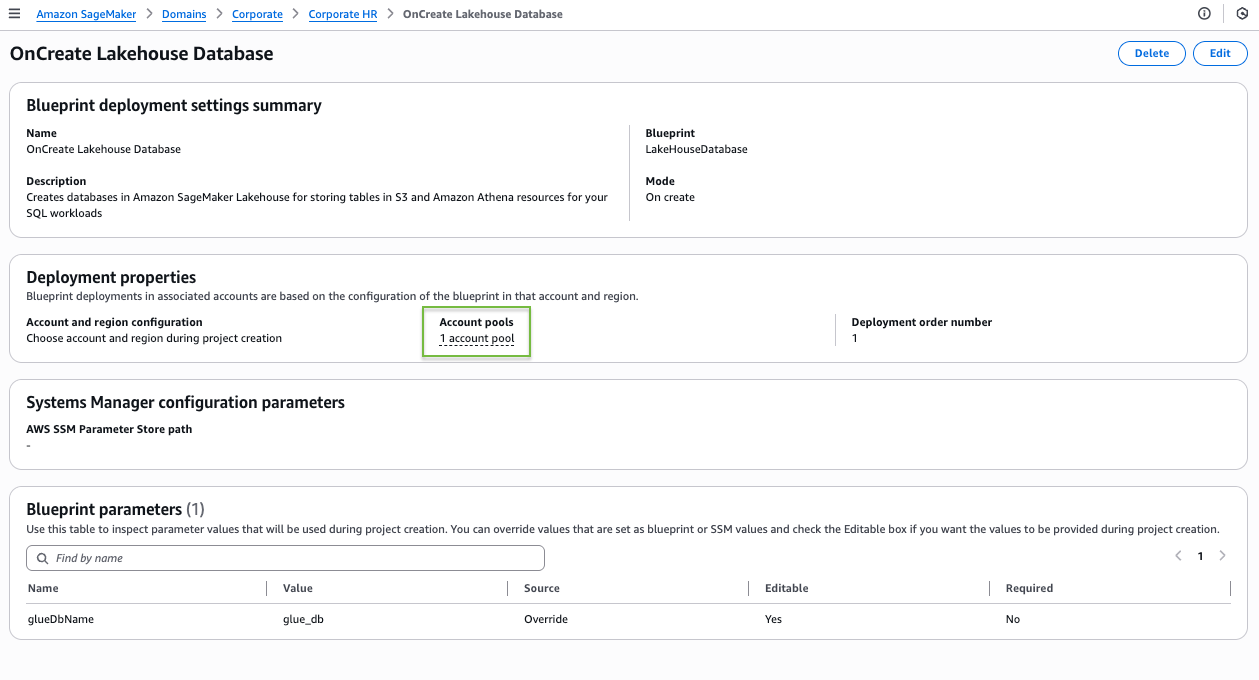
Task: Go to previous page arrow
Action: pyautogui.click(x=1178, y=556)
